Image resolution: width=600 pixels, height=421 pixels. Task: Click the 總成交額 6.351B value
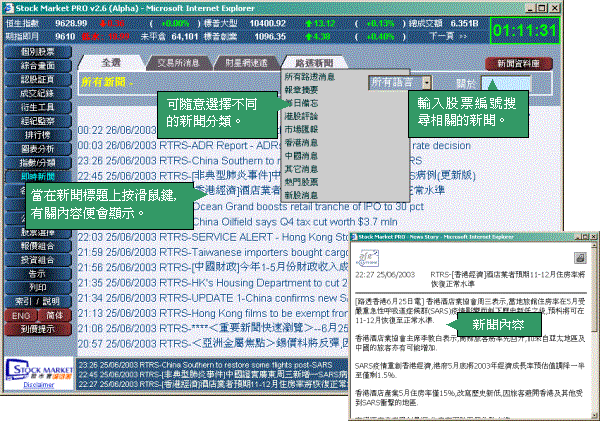464,23
